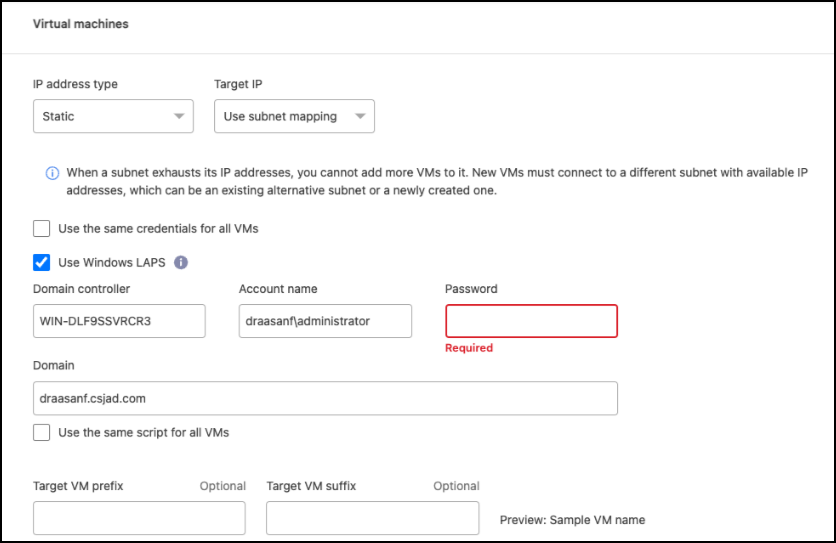Click the Target VM prefix input box
This screenshot has width=836, height=543.
(x=139, y=518)
